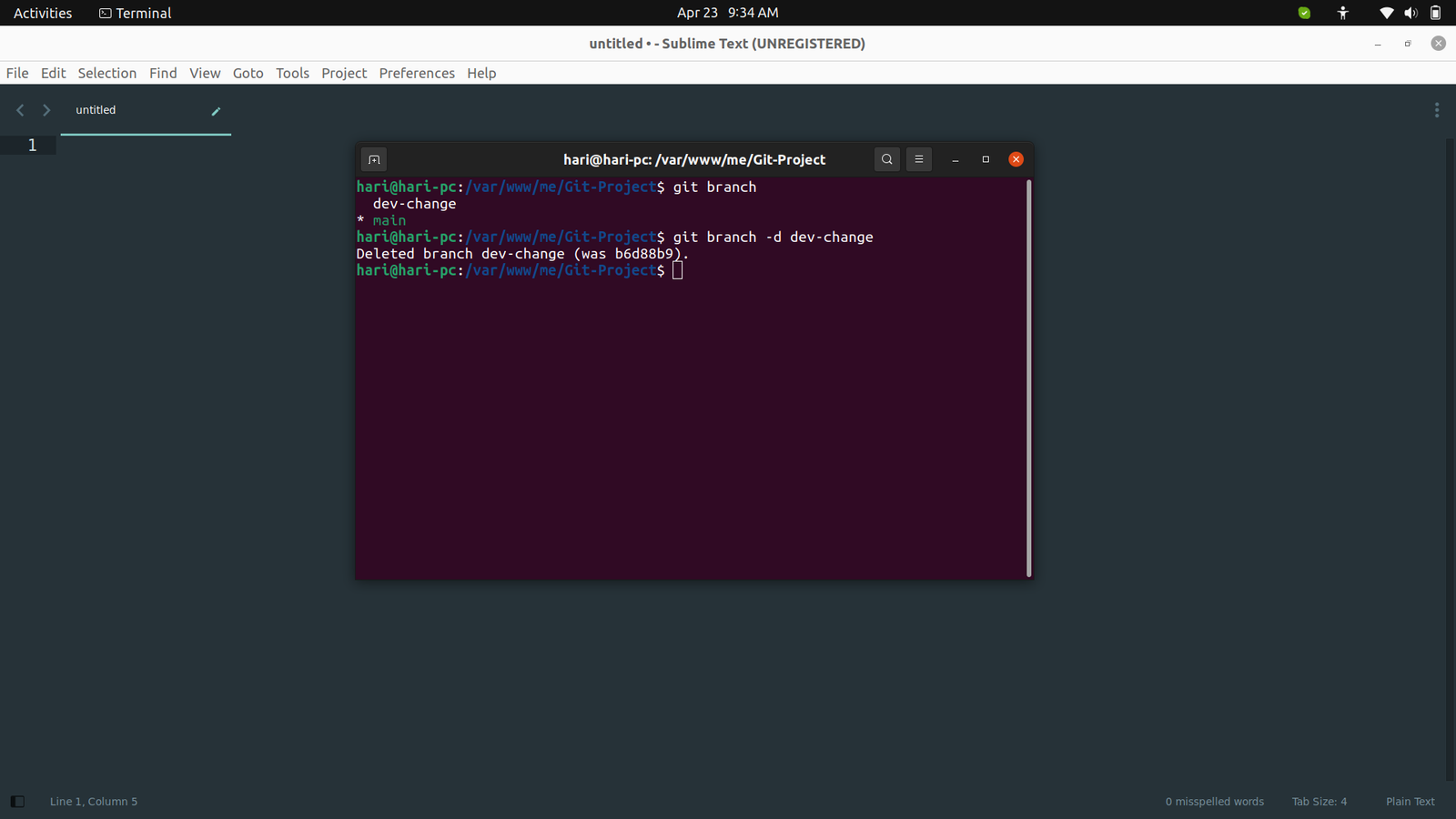
Task: Toggle spell check via misspelled words status
Action: point(1214,802)
